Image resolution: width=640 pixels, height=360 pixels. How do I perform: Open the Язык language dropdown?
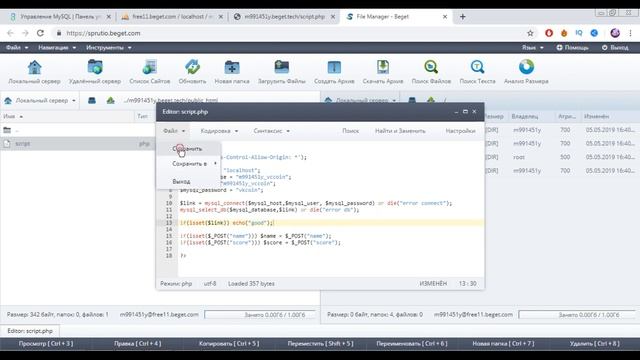533,48
